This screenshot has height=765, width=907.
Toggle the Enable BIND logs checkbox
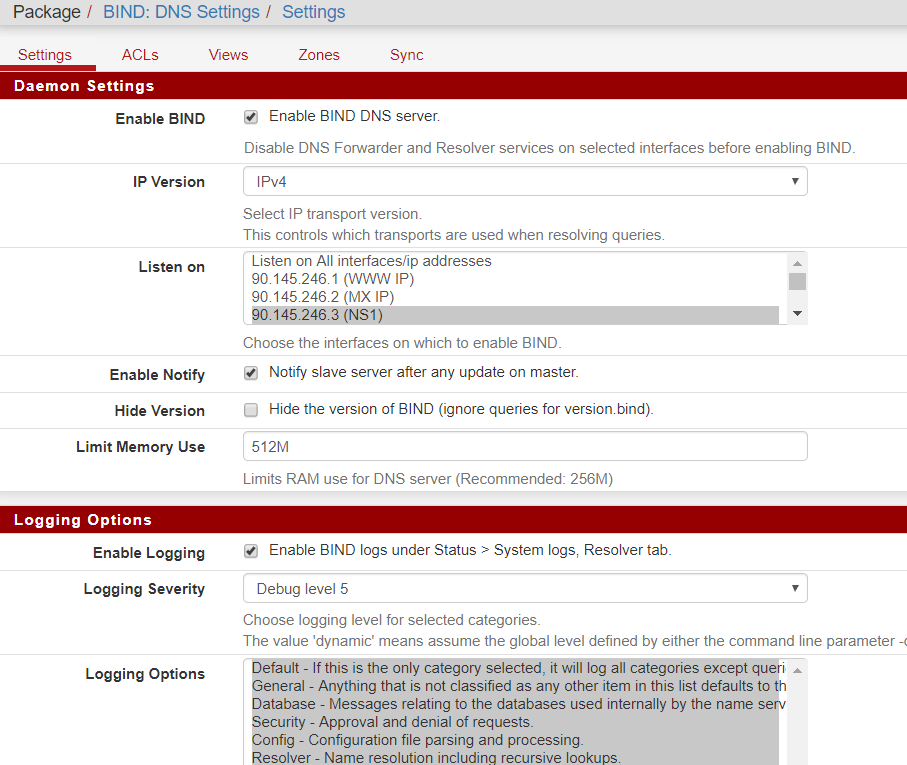click(x=250, y=551)
